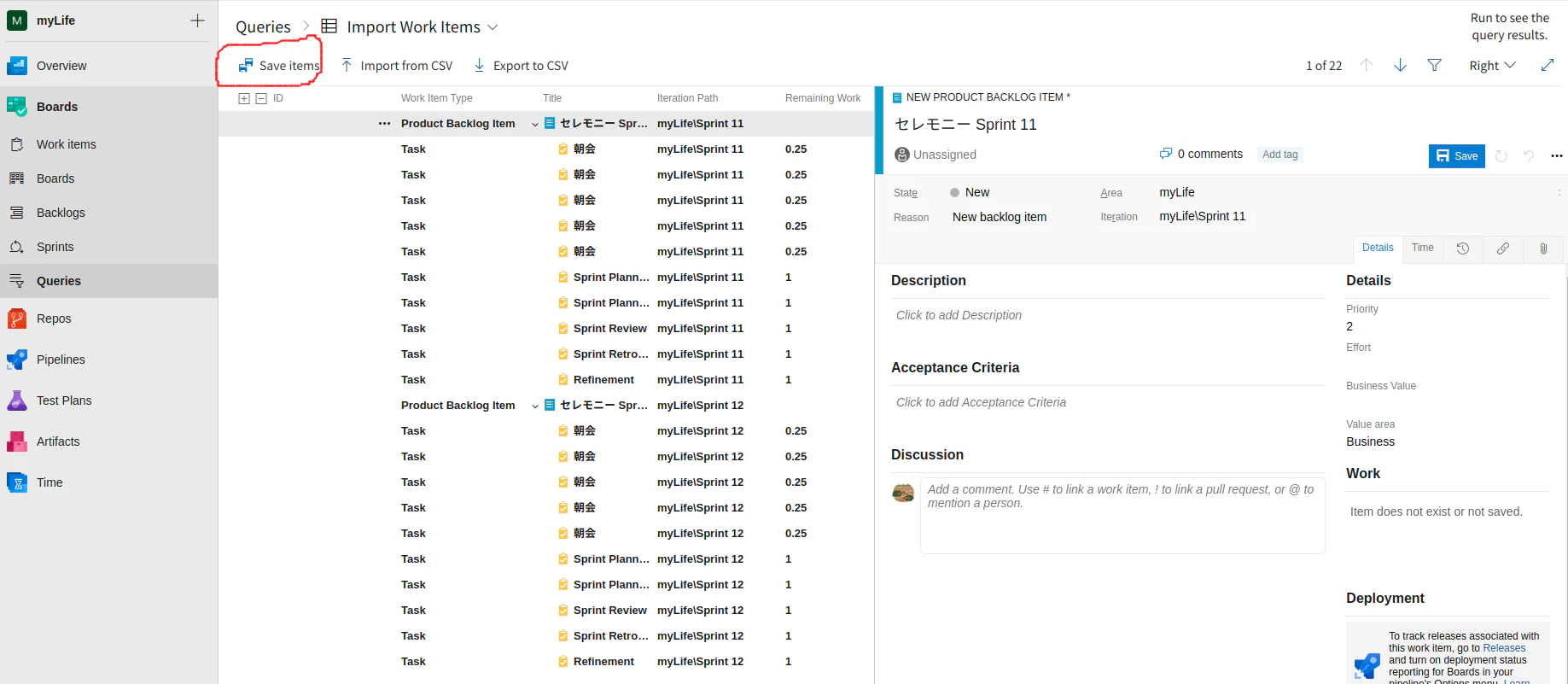Go to the previous work item with up arrow

click(1366, 66)
